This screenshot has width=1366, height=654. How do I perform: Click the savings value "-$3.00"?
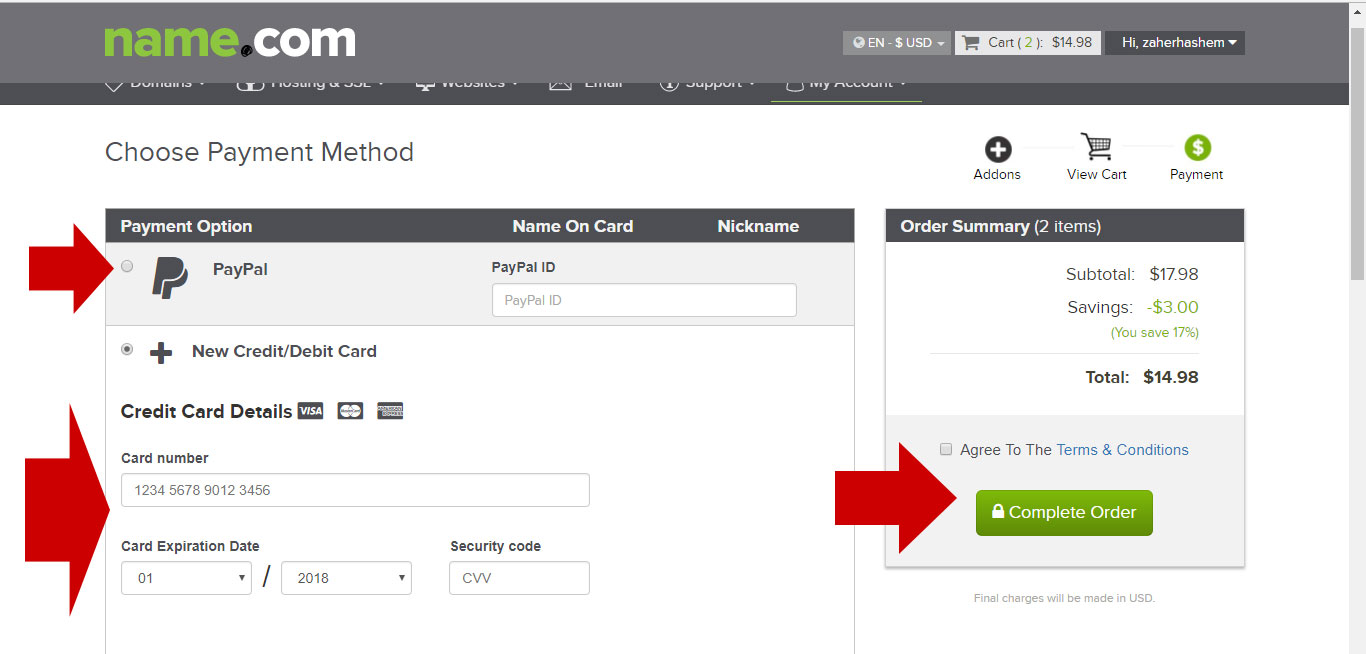pos(1173,307)
